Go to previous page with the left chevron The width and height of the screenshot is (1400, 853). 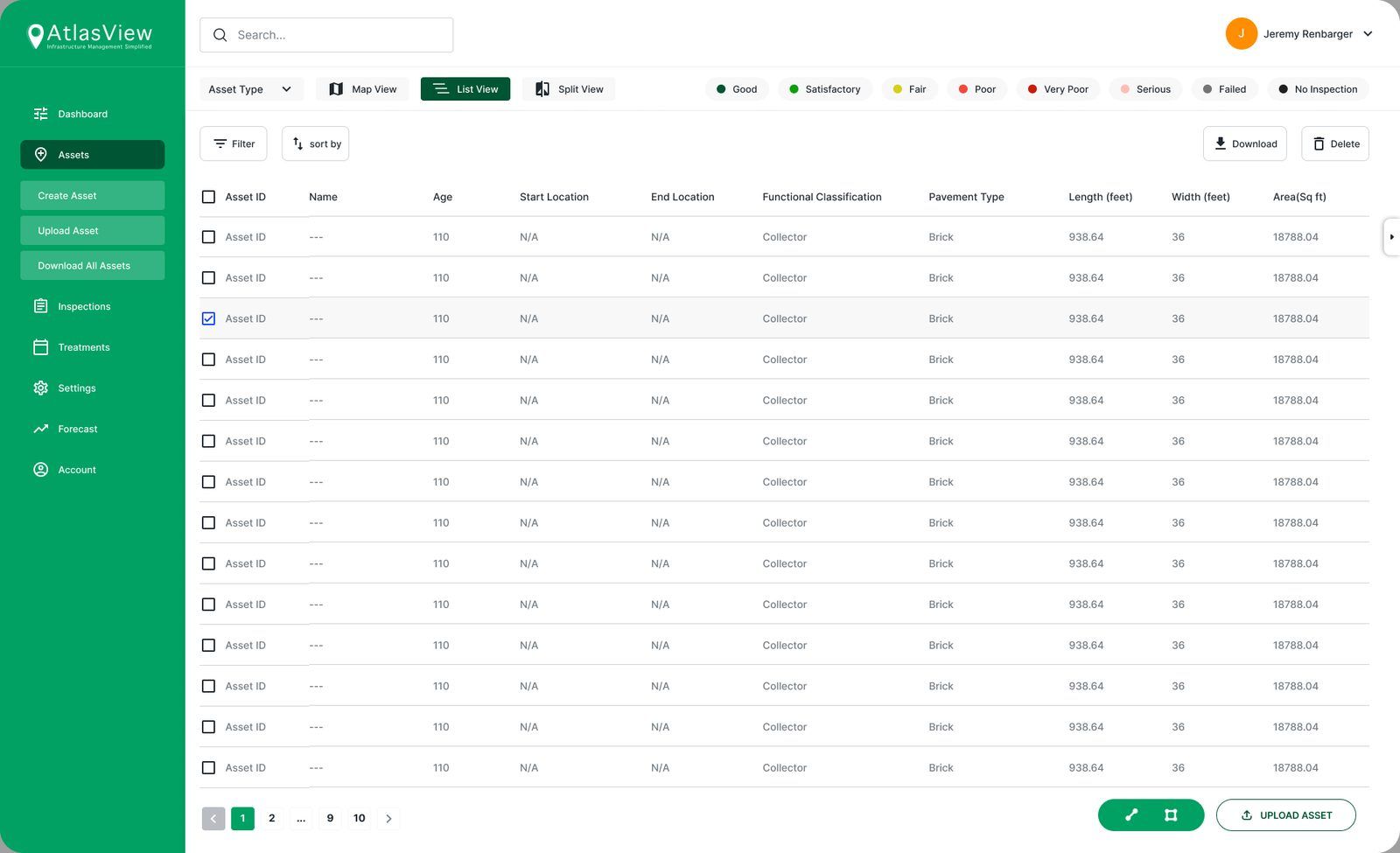coord(213,819)
